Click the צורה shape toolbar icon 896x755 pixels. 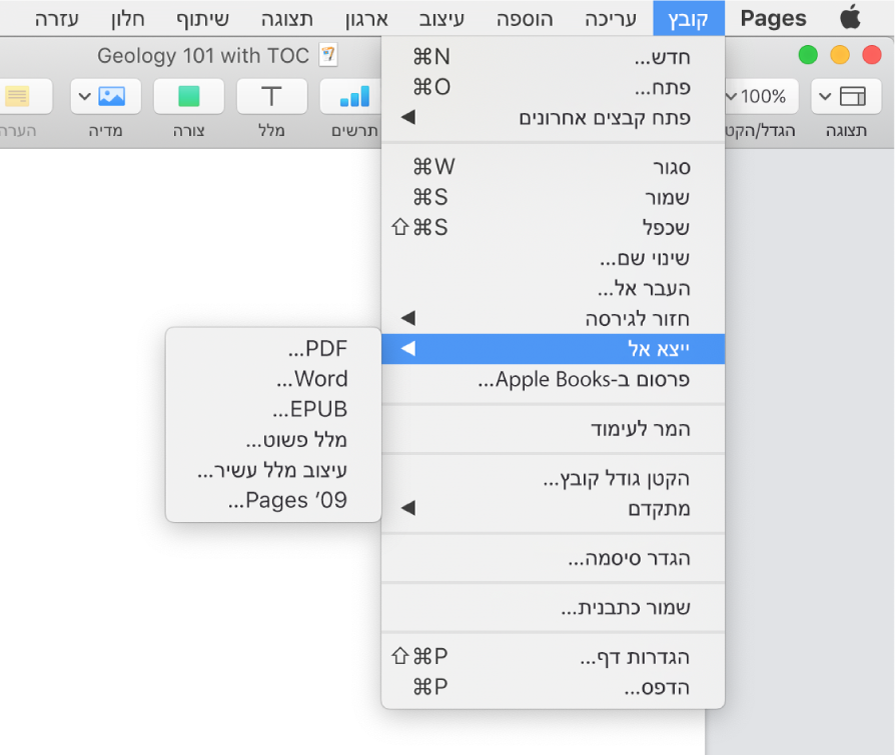coord(189,96)
